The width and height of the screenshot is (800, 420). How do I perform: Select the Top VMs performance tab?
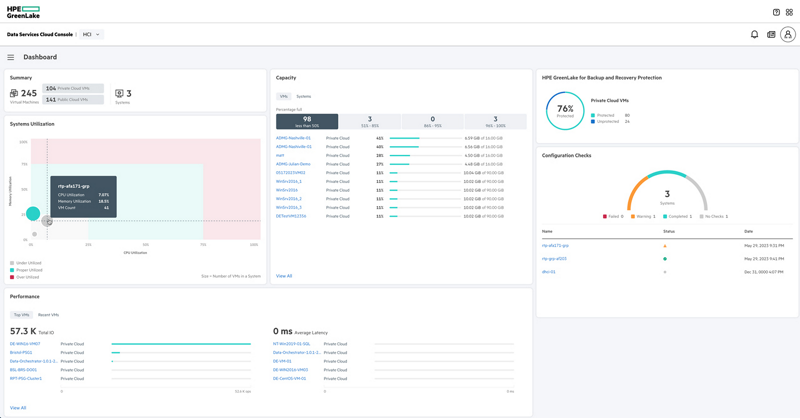[x=21, y=315]
